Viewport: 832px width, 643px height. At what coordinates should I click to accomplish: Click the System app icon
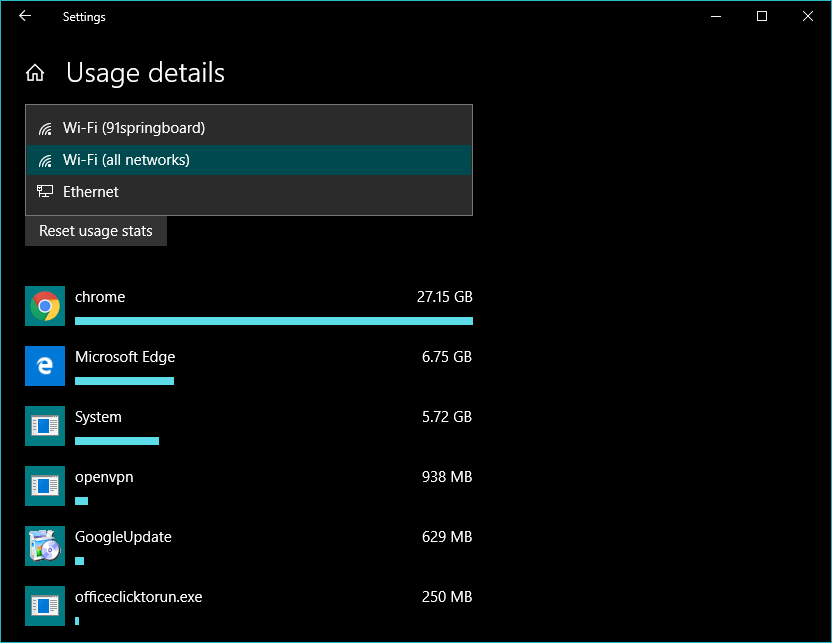45,426
